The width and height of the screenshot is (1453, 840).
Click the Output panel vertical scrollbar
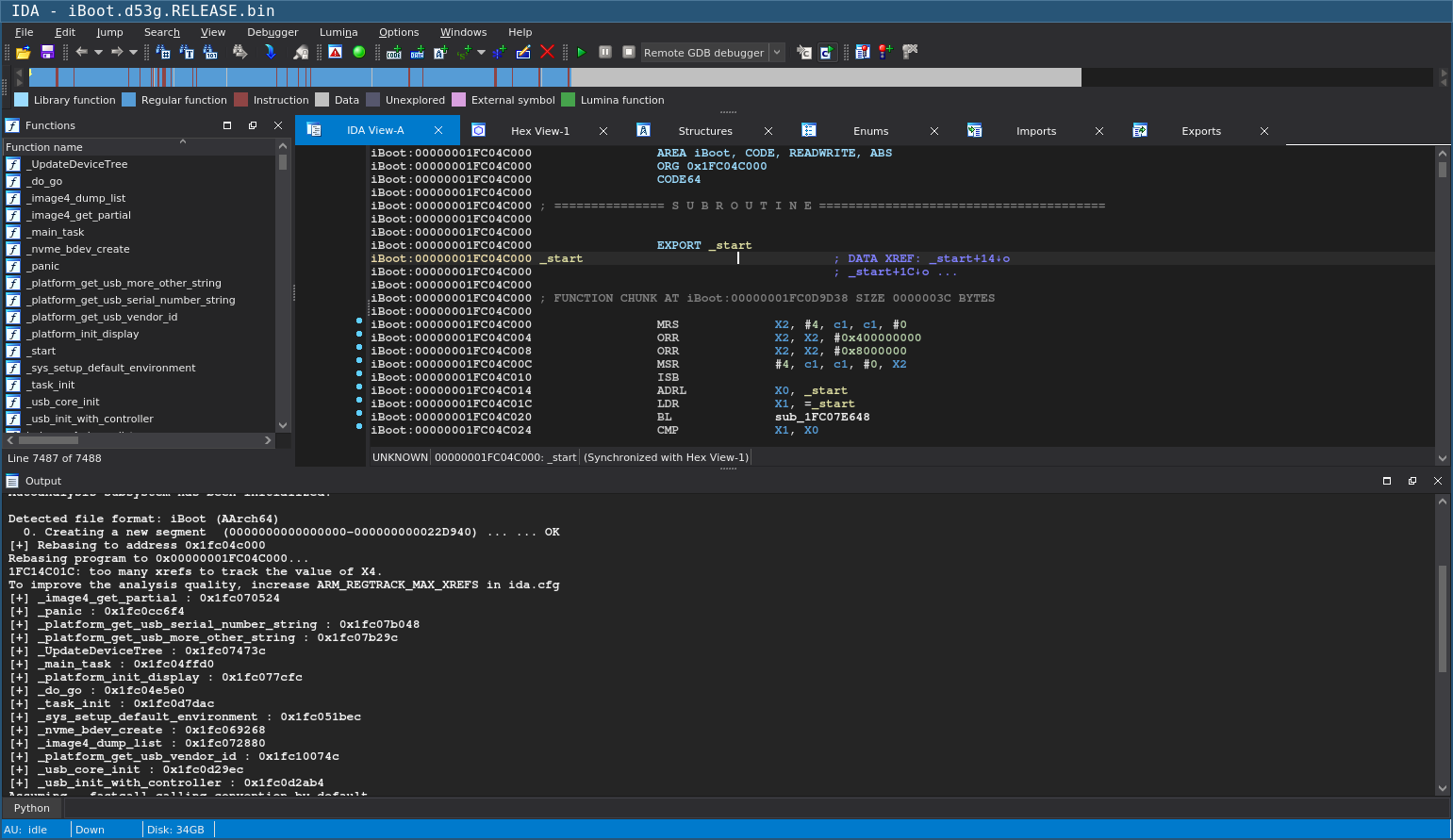pos(1442,645)
